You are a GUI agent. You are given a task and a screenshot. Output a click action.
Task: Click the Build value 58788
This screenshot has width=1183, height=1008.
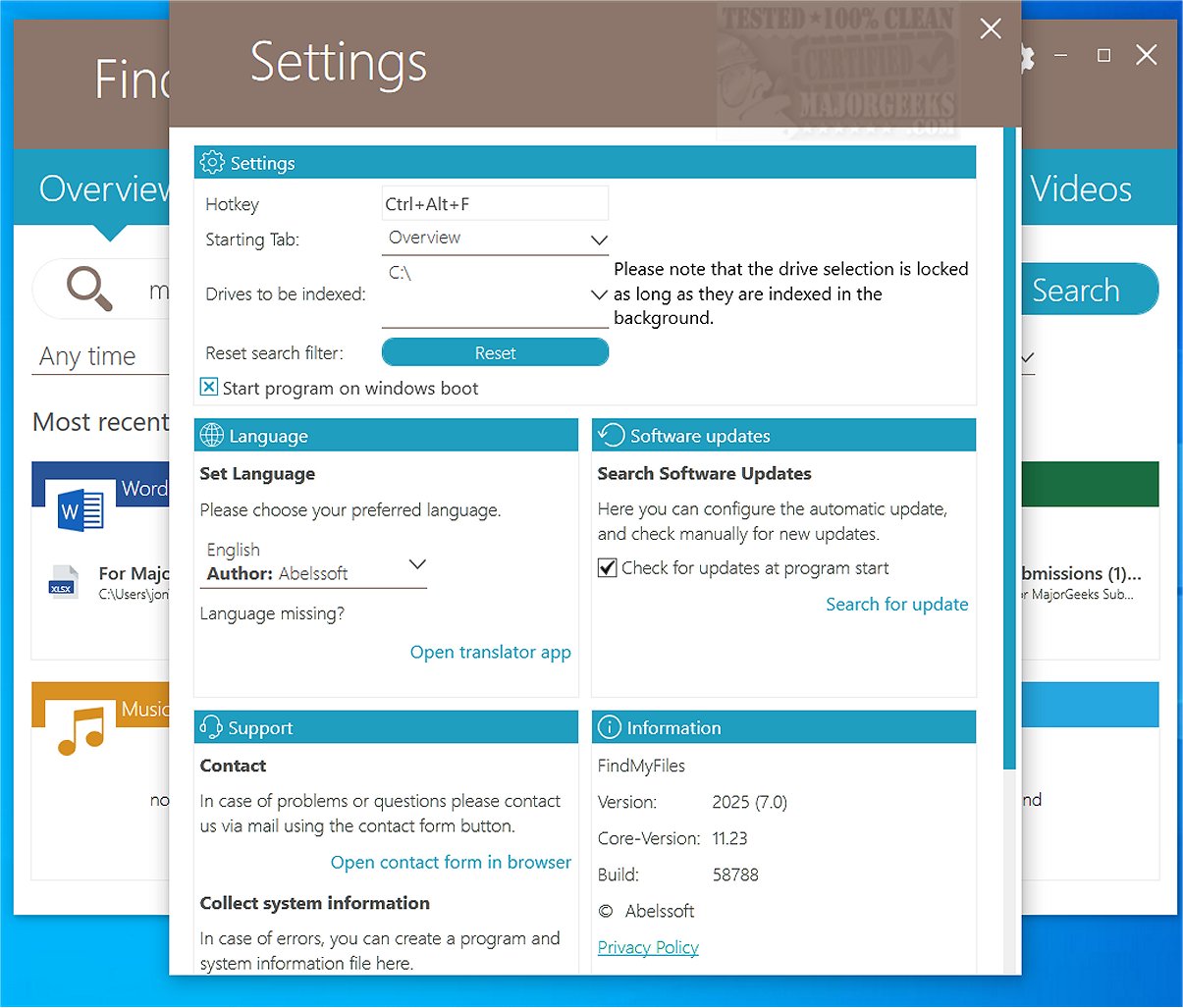(735, 875)
